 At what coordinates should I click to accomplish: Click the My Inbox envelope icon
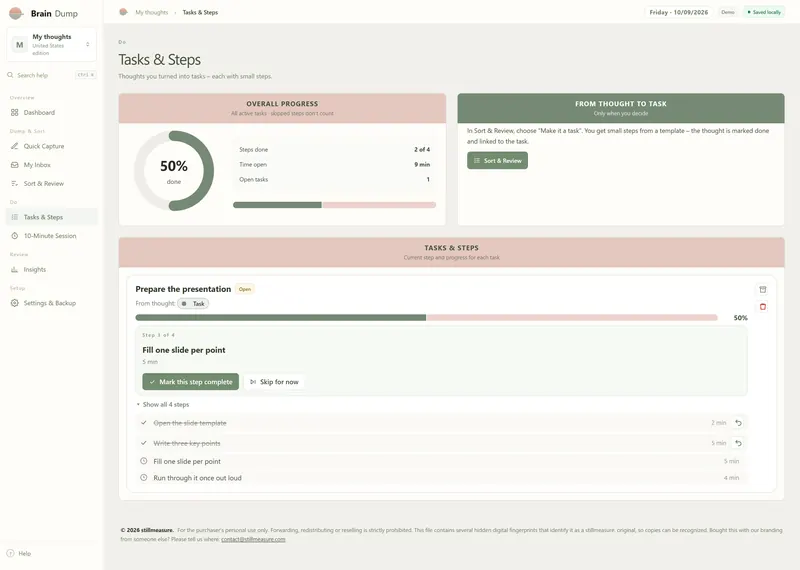click(x=14, y=165)
